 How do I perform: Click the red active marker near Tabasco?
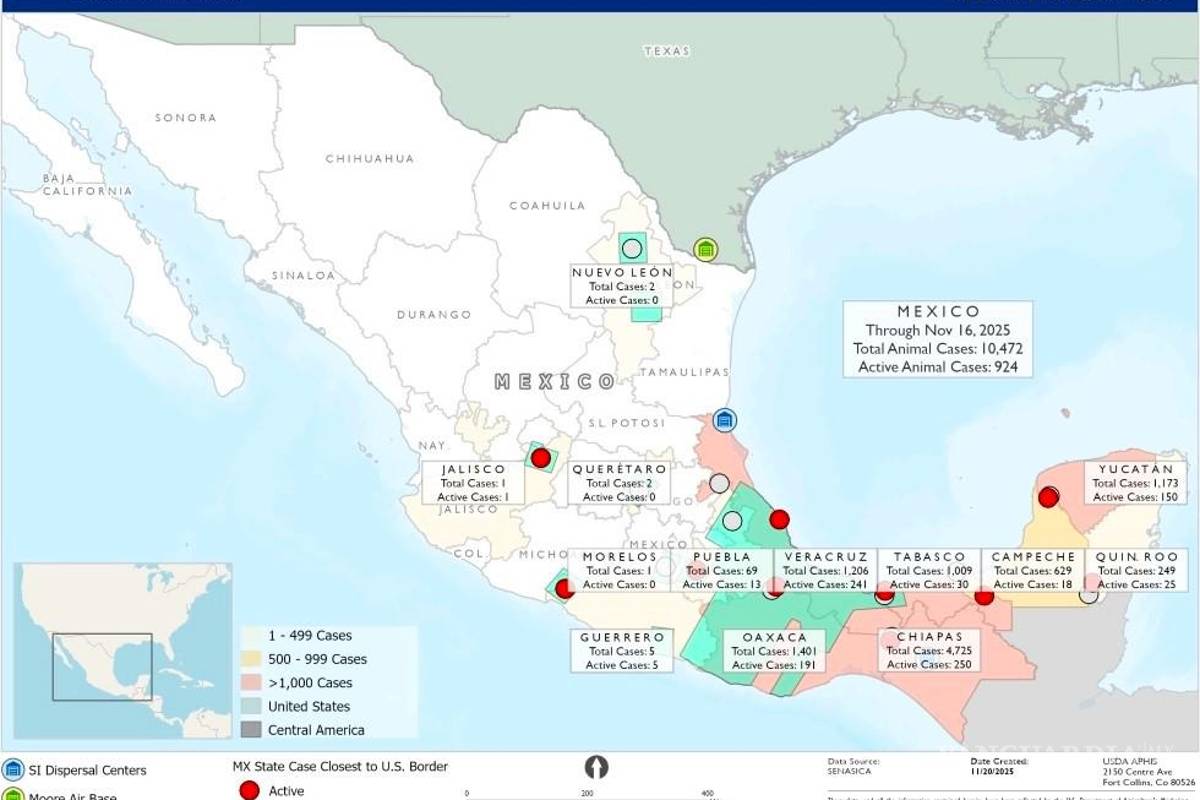[x=884, y=594]
